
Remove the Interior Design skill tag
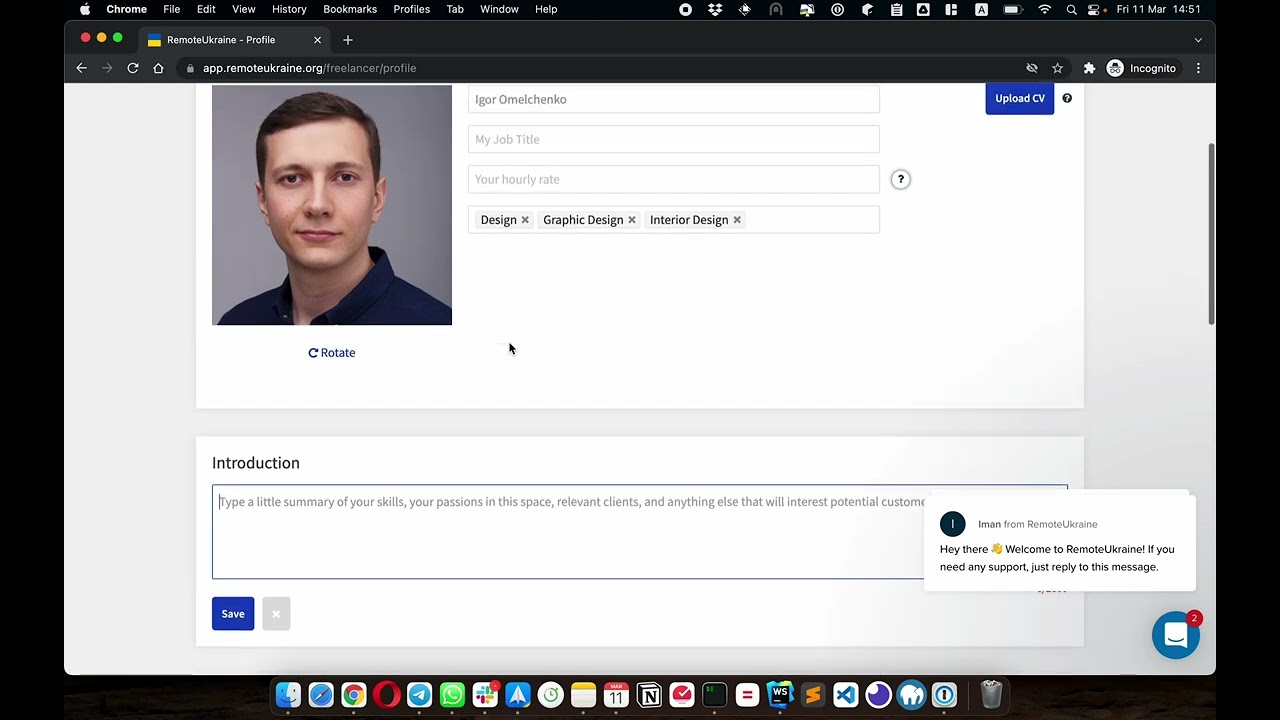click(737, 220)
